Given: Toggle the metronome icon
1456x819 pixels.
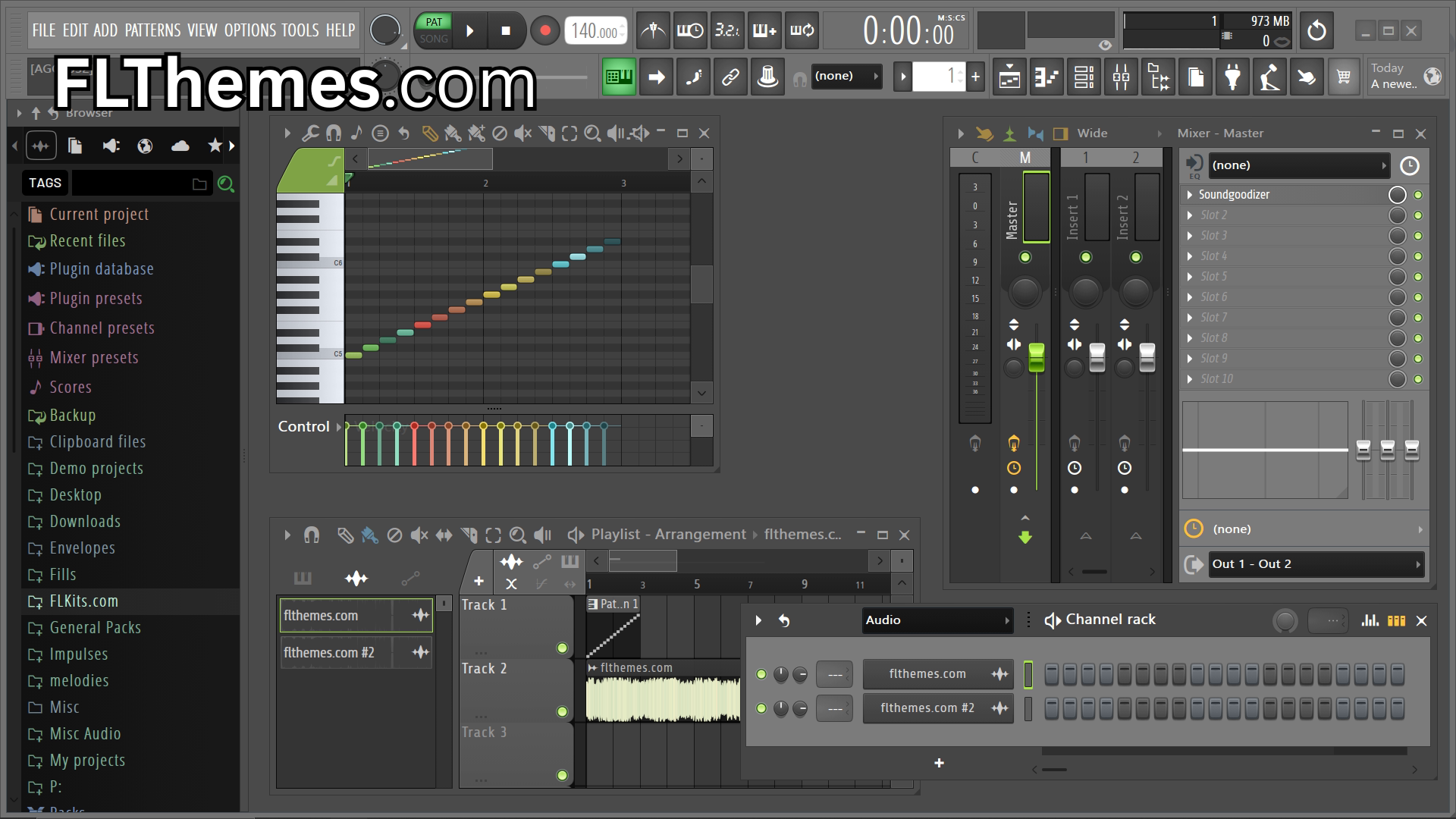Looking at the screenshot, I should (x=653, y=30).
